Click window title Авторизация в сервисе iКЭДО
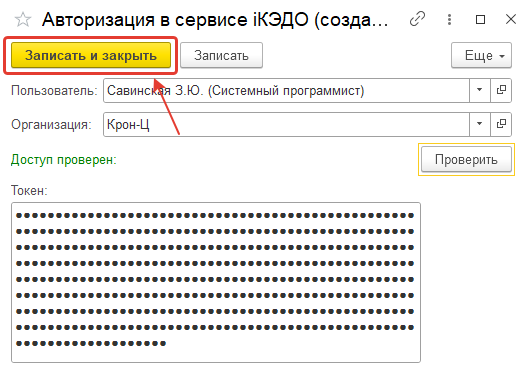 [215, 20]
